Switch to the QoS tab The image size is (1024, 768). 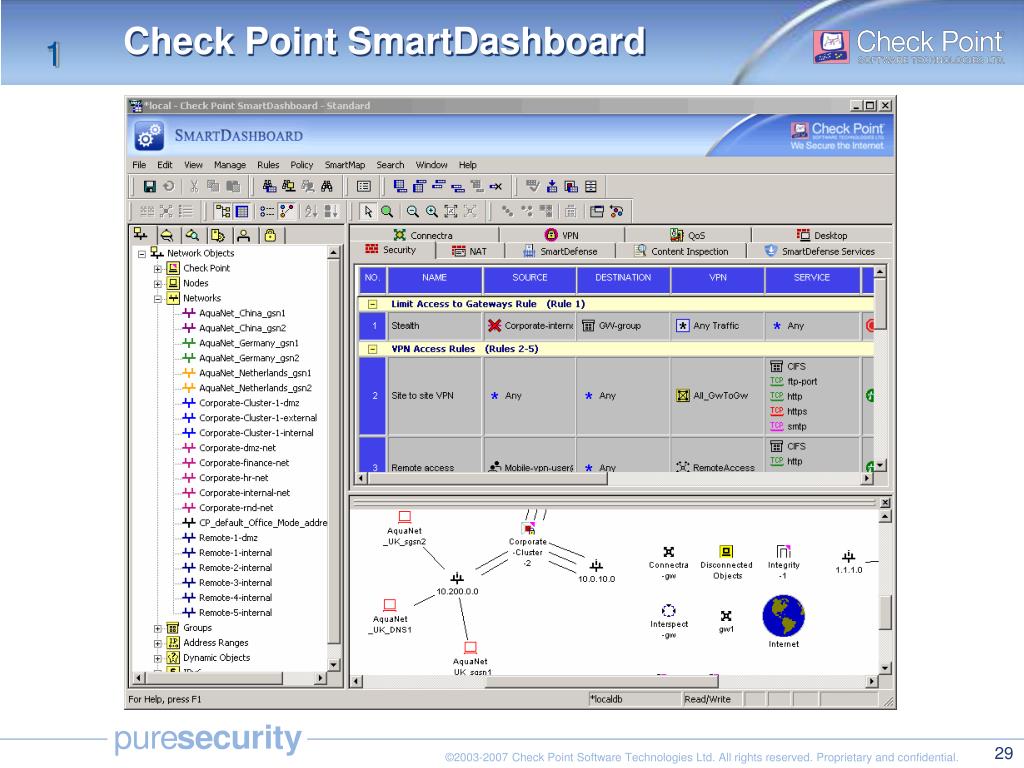[x=688, y=235]
